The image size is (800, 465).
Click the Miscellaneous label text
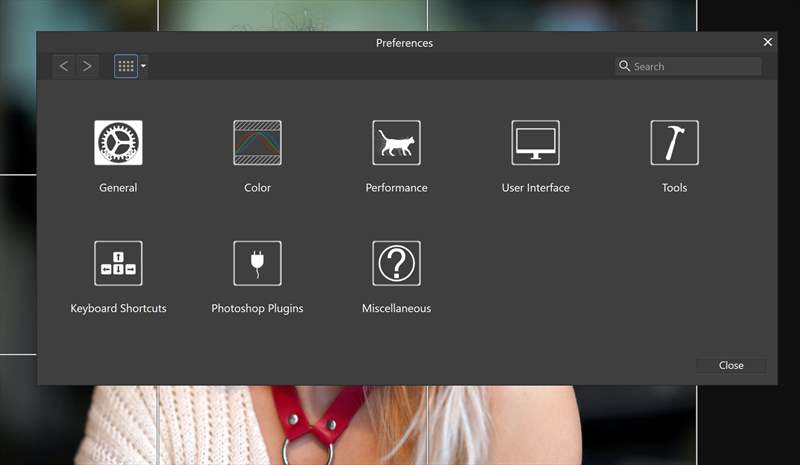click(x=396, y=308)
